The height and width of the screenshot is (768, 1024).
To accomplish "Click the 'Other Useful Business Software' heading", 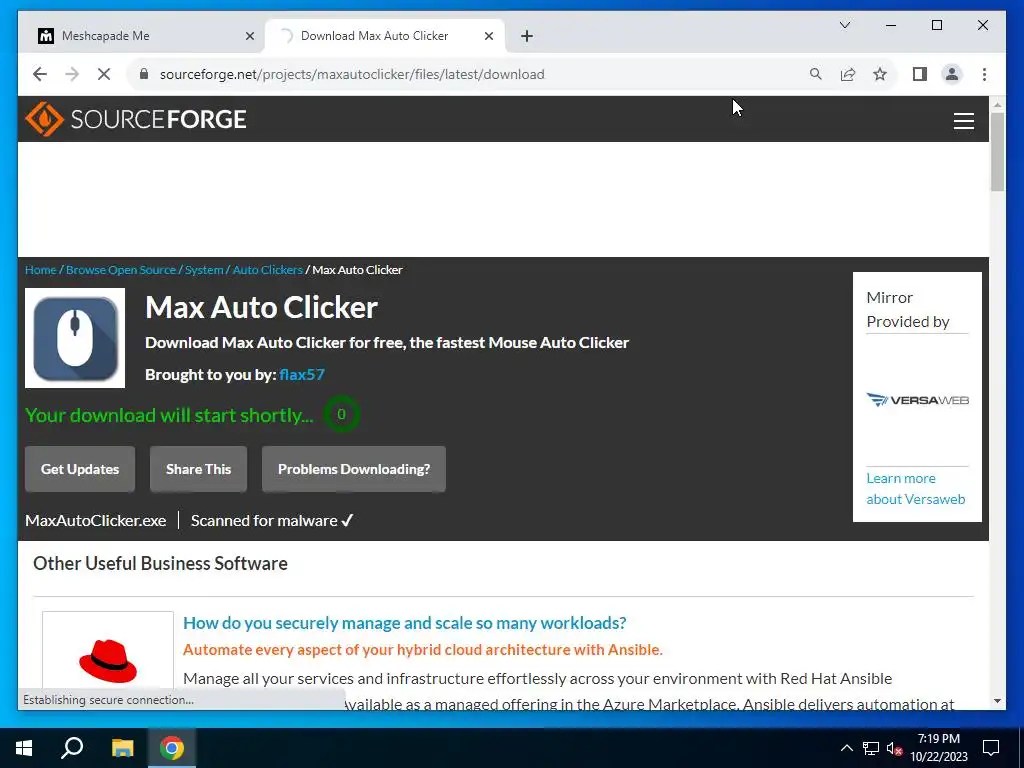I will [160, 564].
